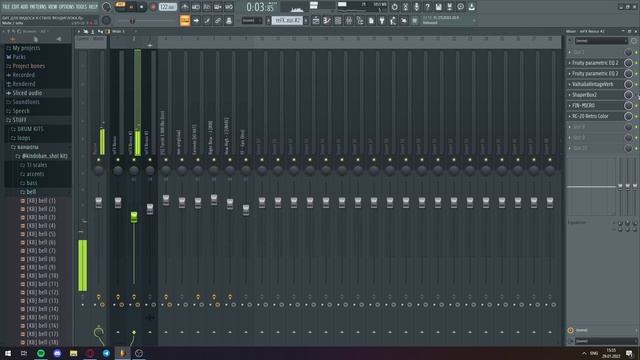Start playback with the play button
This screenshot has height=360, width=640.
(131, 7)
